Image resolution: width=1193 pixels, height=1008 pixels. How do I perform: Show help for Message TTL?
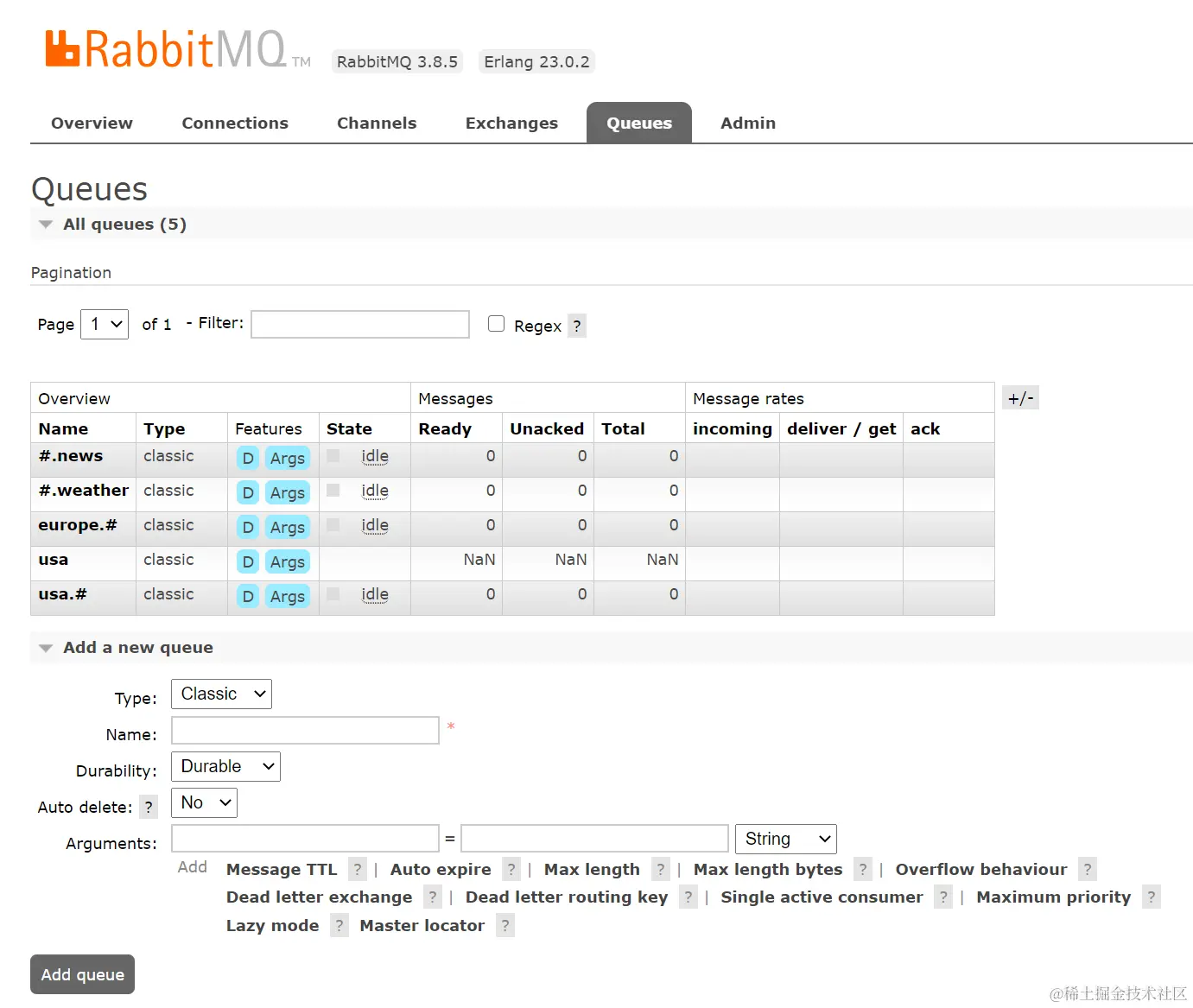[x=358, y=869]
